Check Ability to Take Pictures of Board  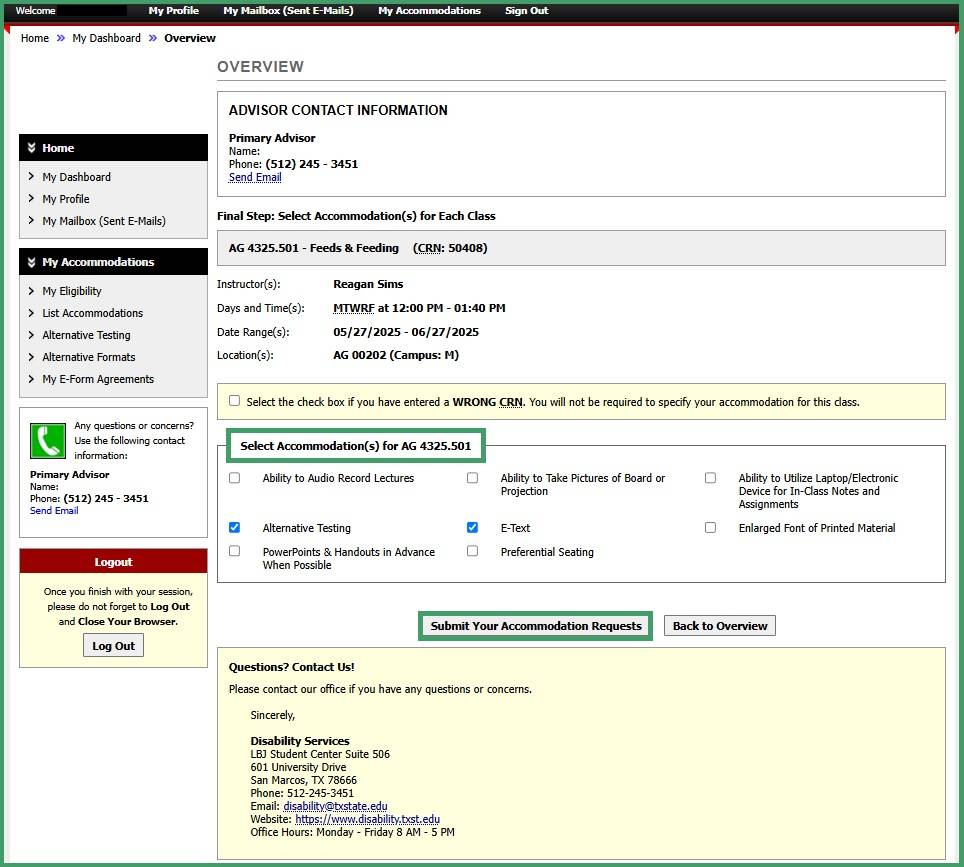(x=472, y=478)
